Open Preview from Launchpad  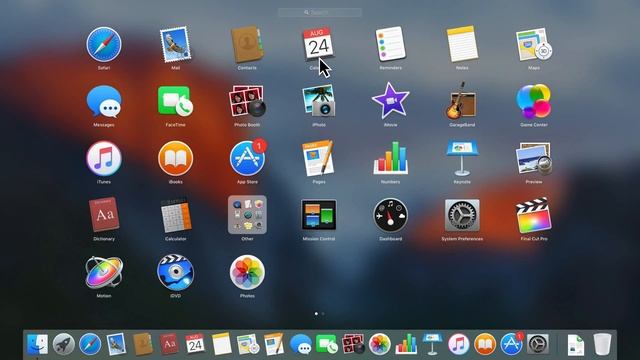pos(534,158)
